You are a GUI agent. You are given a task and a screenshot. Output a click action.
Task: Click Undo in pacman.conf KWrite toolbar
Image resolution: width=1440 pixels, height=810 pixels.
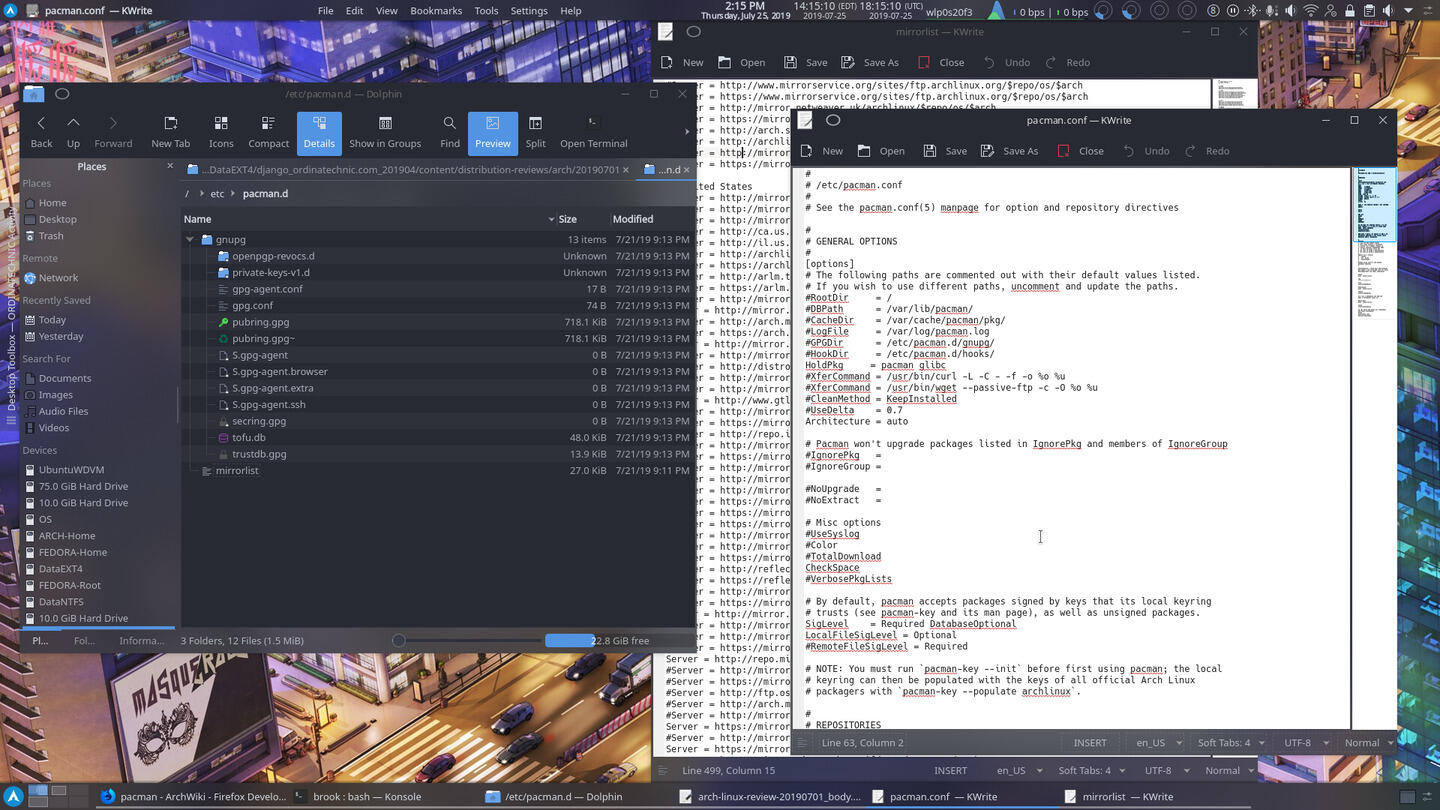1146,151
